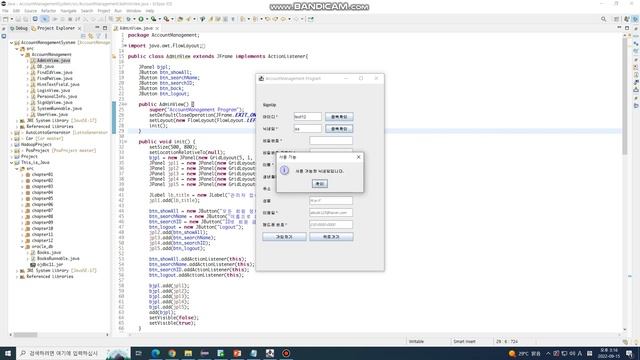The image size is (640, 360).
Task: Click the ID input field in sign-up form
Action: (x=307, y=117)
